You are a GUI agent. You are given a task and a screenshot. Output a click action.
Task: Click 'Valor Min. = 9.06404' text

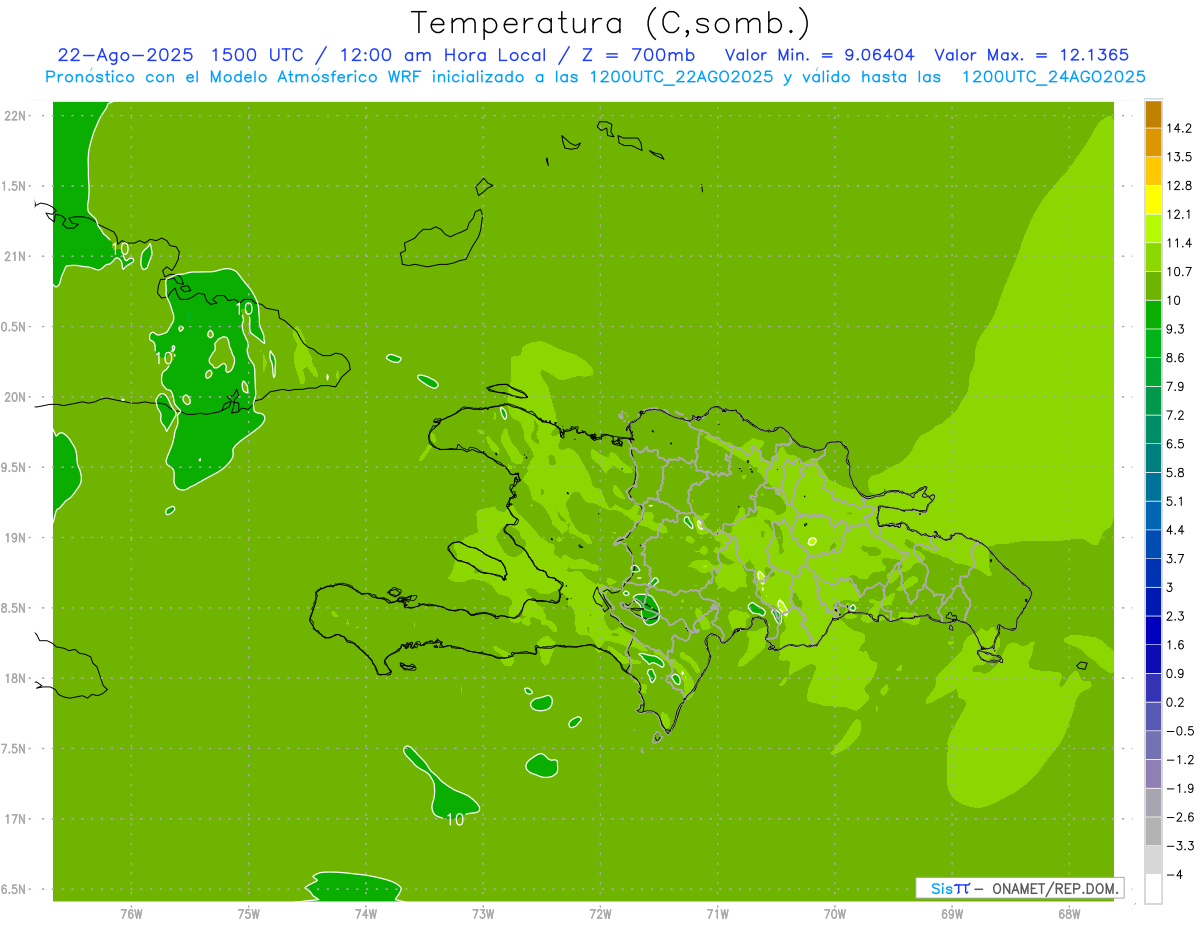(819, 55)
